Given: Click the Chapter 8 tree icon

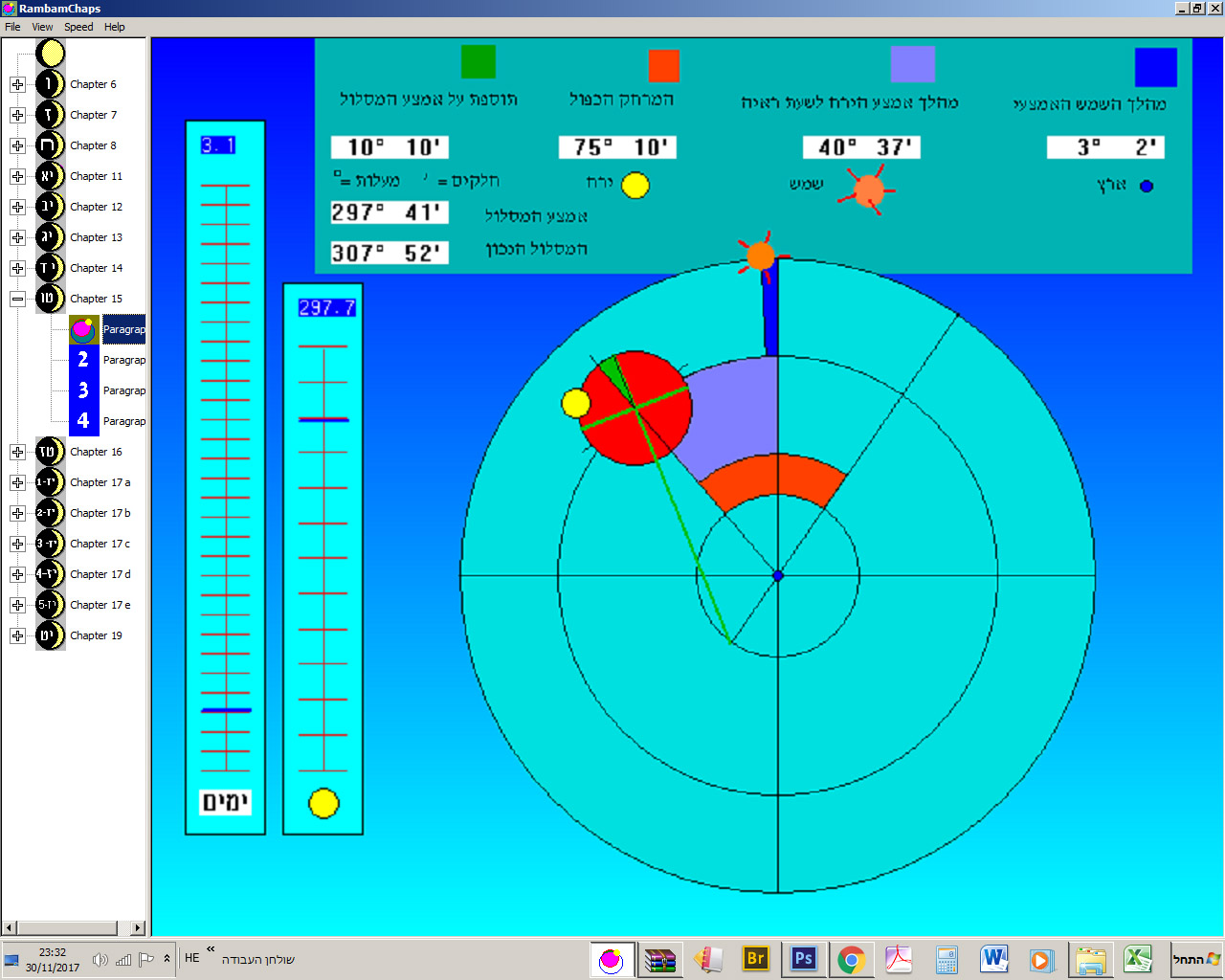Looking at the screenshot, I should click(50, 145).
